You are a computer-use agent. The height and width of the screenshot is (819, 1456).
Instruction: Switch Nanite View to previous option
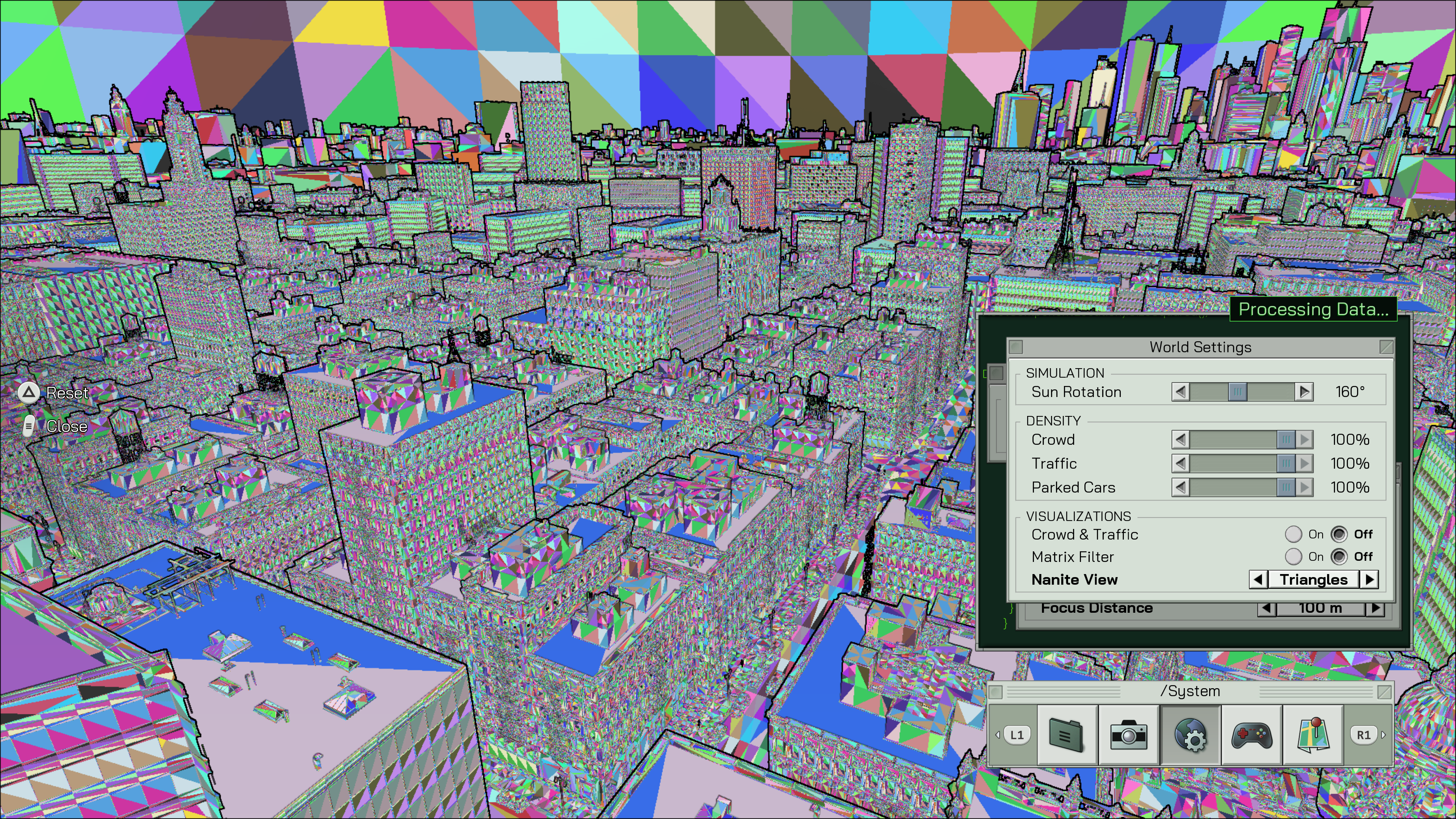click(x=1258, y=579)
